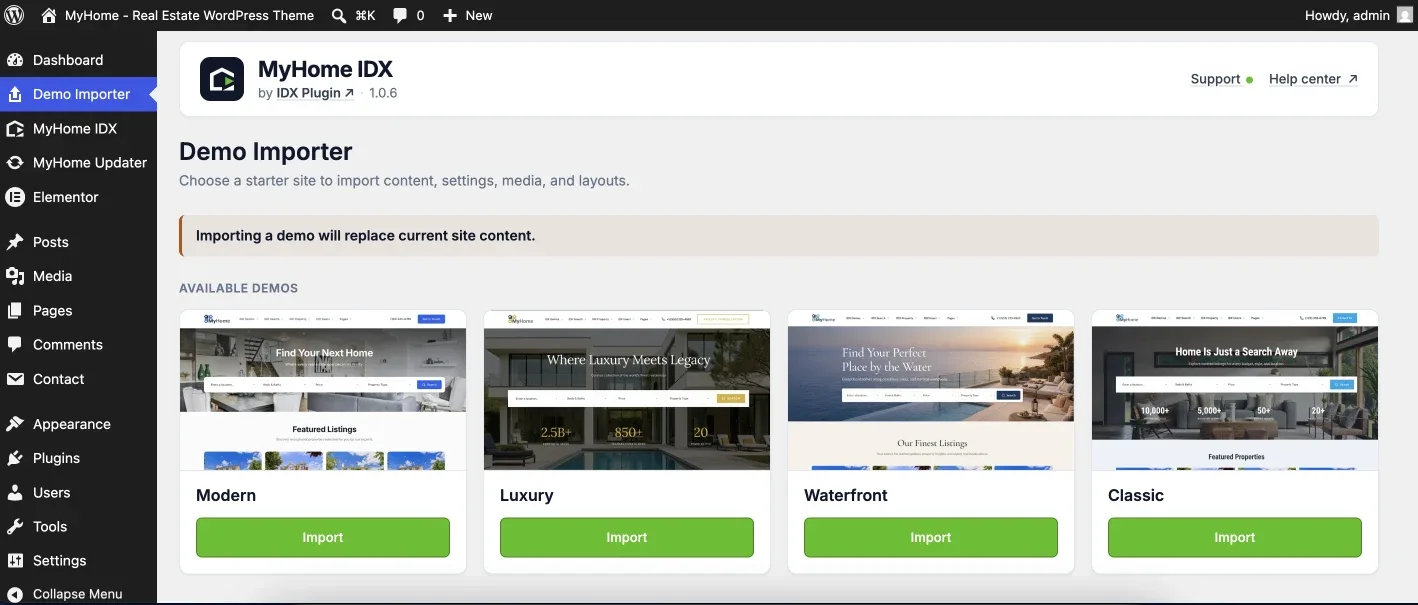1418x605 pixels.
Task: Click the Demo Importer upload icon in sidebar
Action: [x=15, y=94]
